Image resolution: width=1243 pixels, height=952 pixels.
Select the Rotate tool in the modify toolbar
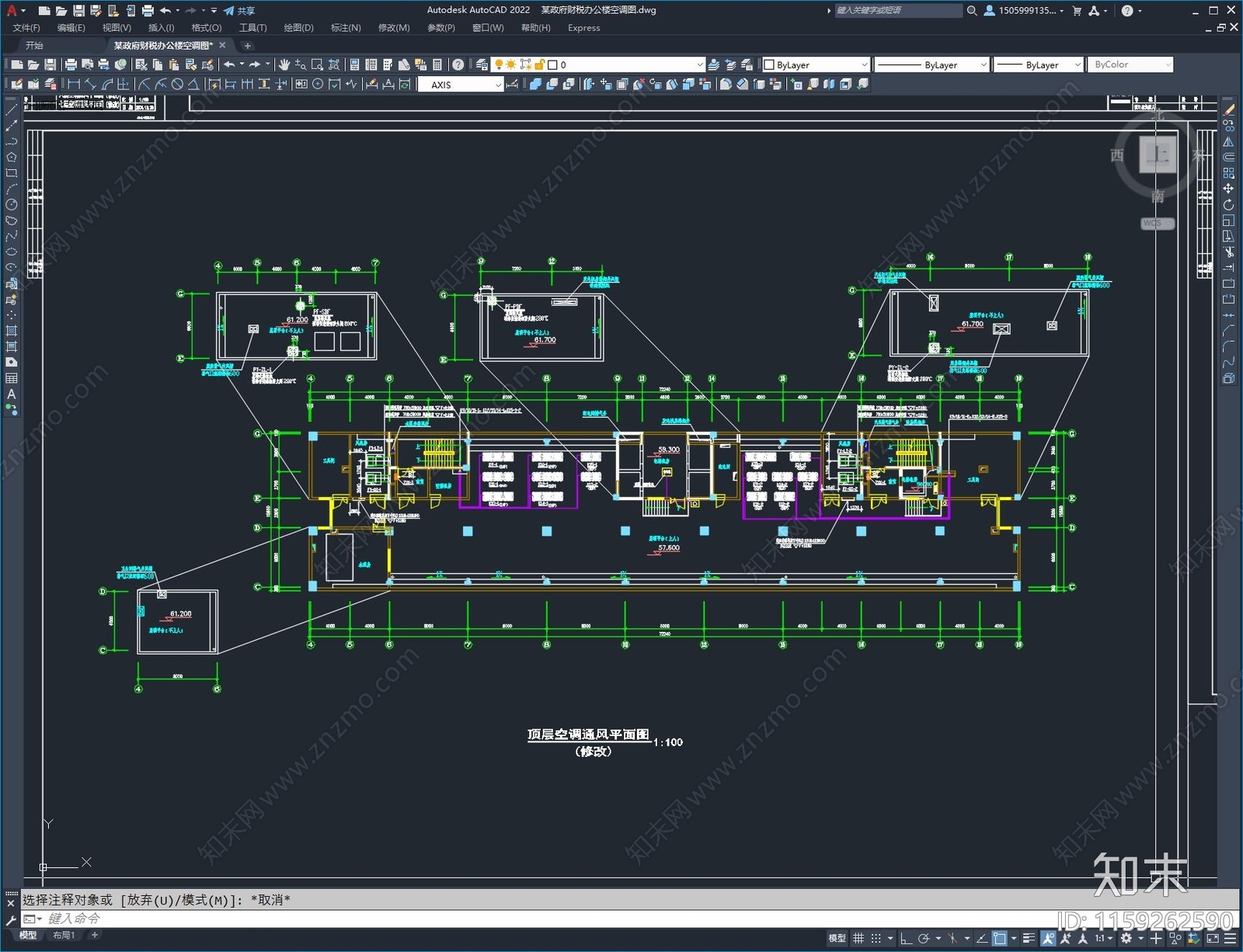tap(1228, 205)
